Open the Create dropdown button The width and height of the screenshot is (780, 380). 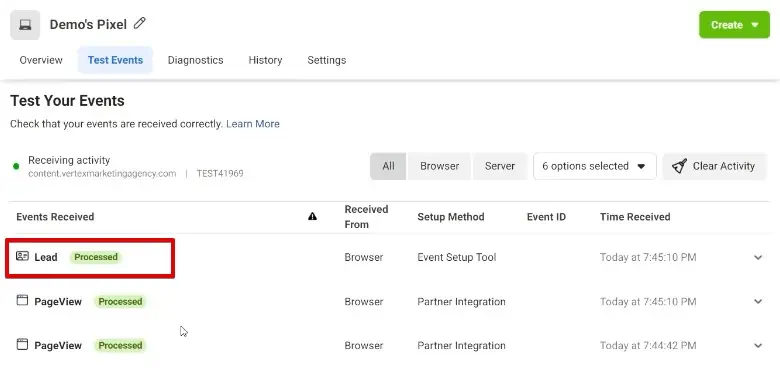coord(734,25)
